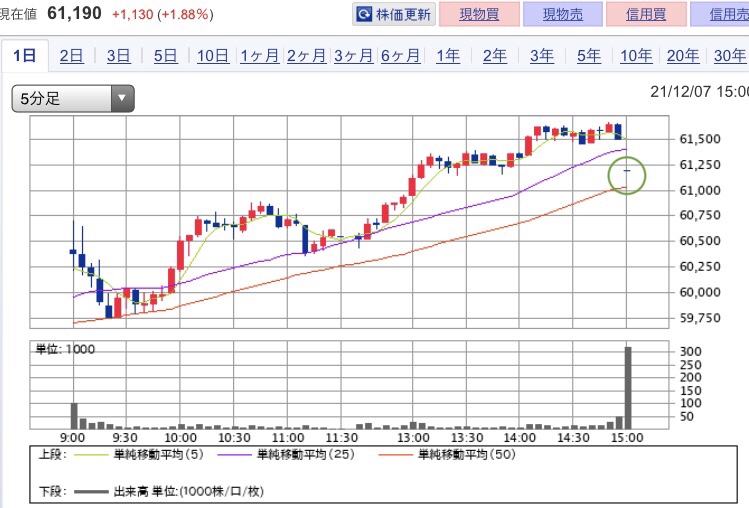Switch to the 2ヶ月 period tab

point(306,56)
